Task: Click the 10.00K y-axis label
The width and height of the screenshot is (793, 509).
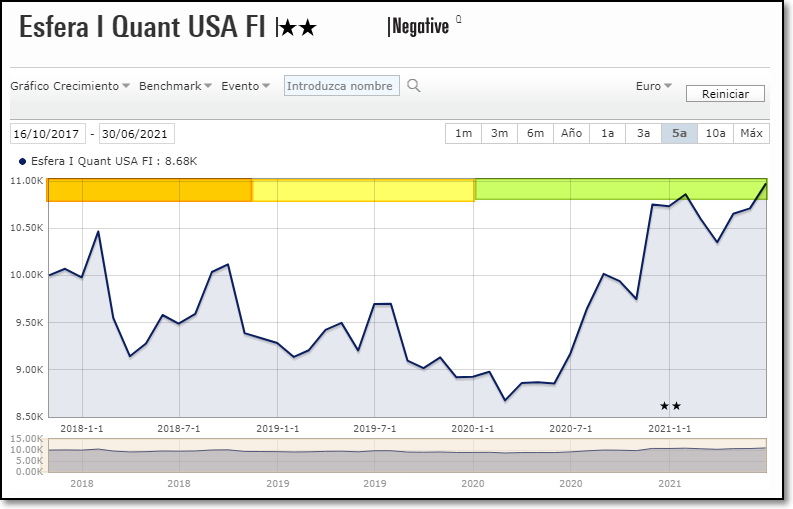Action: [x=27, y=275]
